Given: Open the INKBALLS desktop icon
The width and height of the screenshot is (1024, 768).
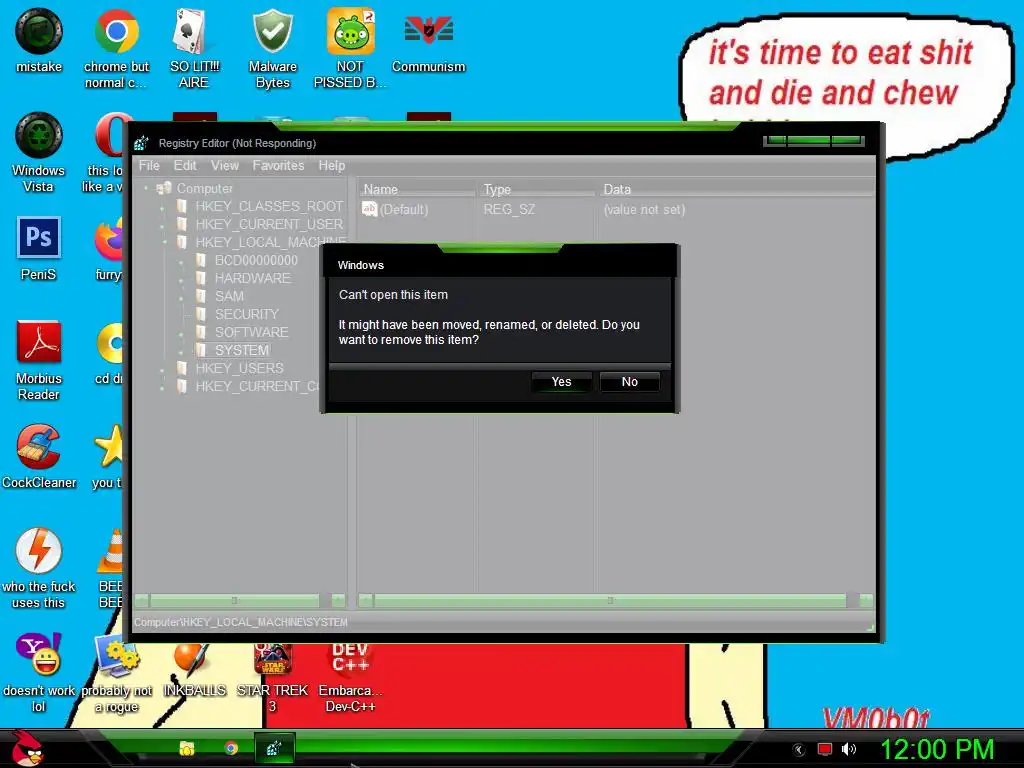Looking at the screenshot, I should point(194,669).
